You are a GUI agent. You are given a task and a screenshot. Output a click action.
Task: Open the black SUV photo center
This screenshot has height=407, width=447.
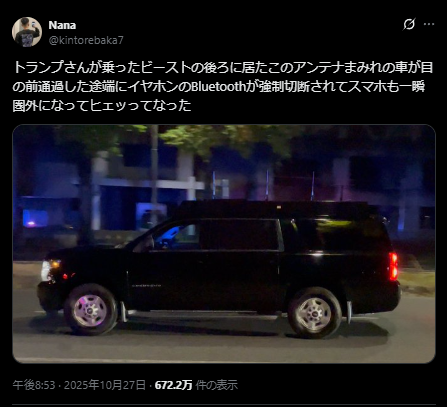pos(224,244)
